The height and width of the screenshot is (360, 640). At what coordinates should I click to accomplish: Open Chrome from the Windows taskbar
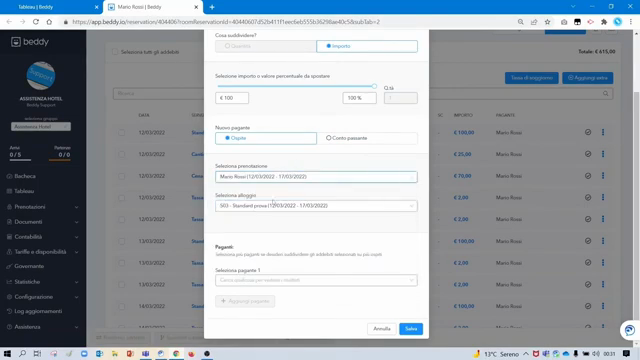pyautogui.click(x=176, y=353)
